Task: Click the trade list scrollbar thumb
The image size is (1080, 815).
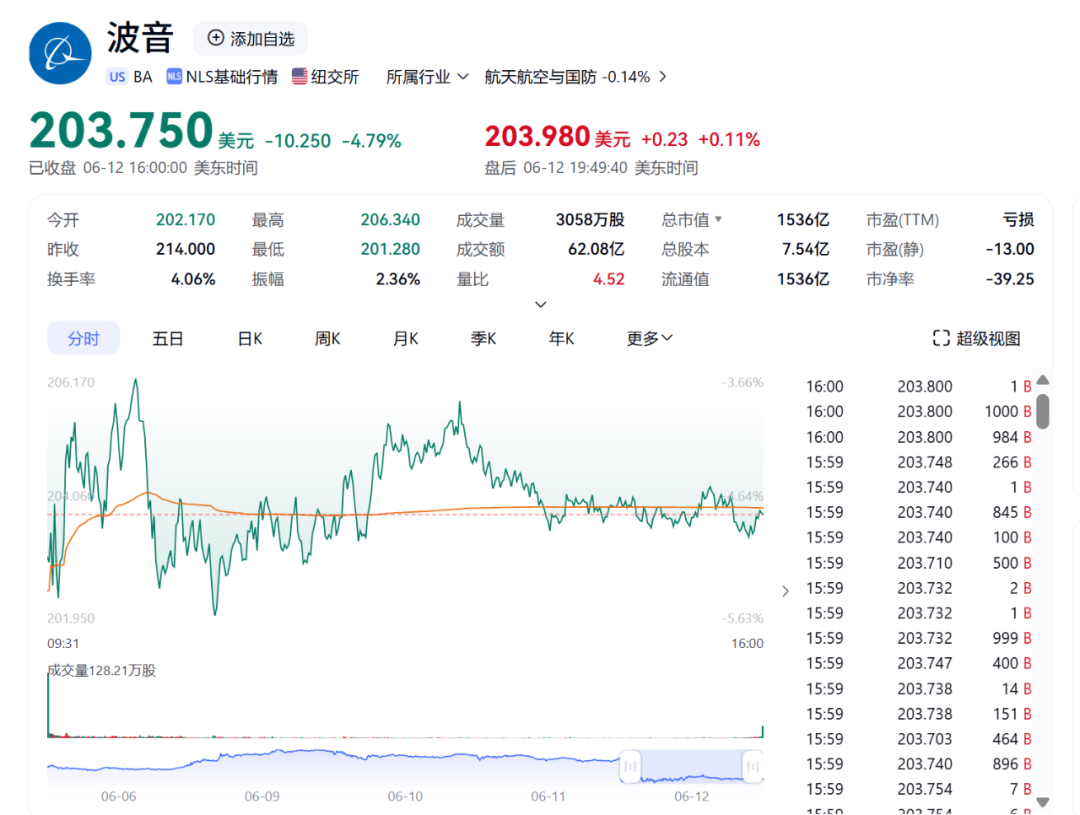Action: (1043, 411)
